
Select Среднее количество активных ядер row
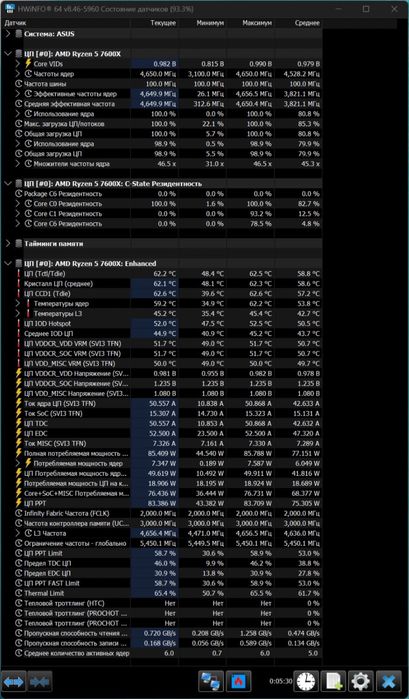161,653
